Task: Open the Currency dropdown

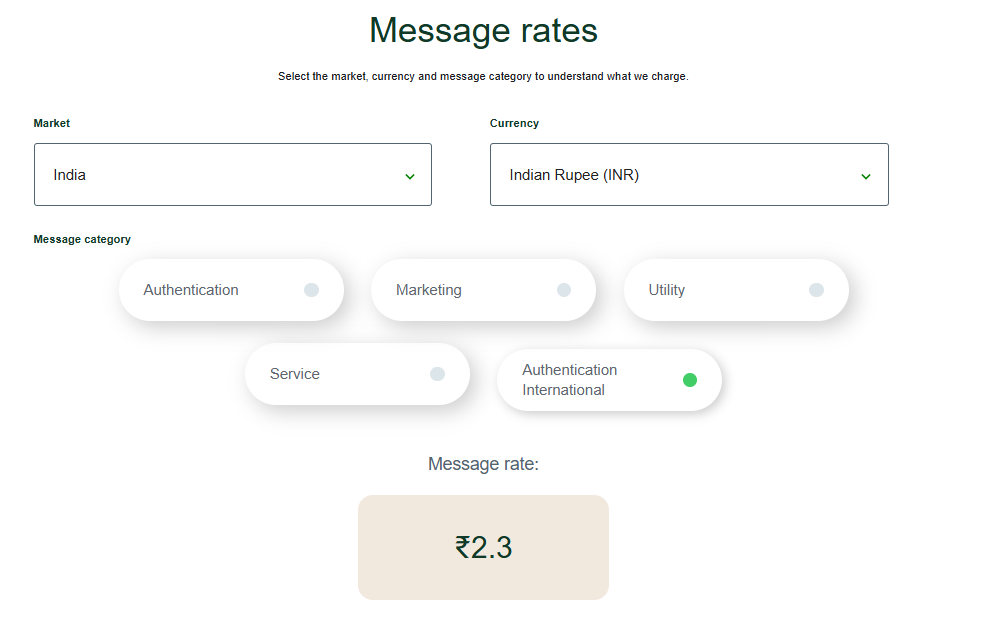Action: coord(688,174)
